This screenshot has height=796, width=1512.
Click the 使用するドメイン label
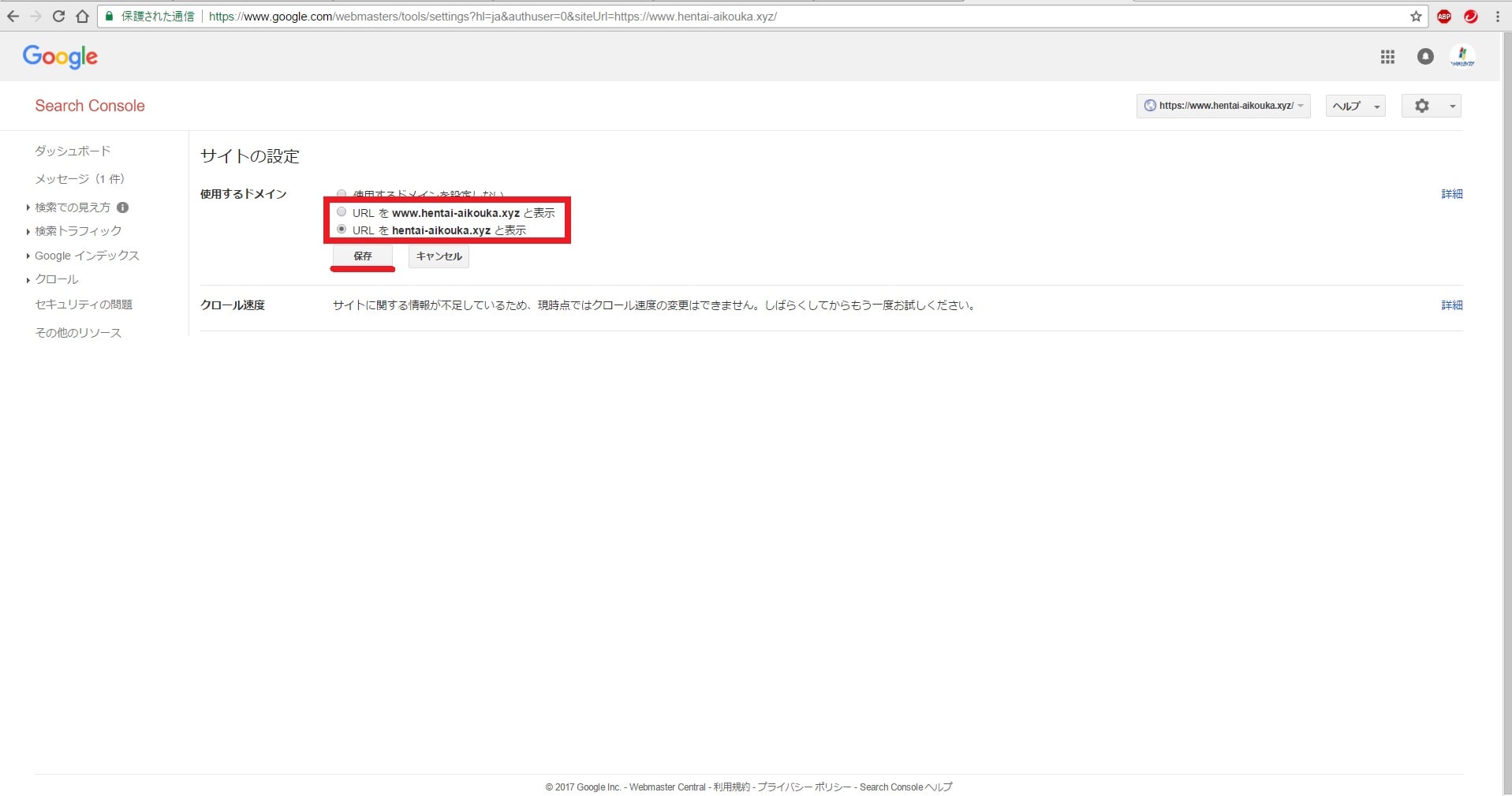(x=244, y=194)
